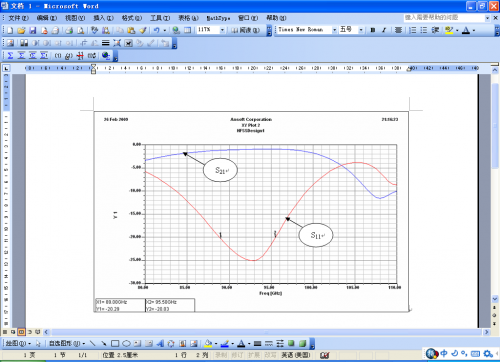Open the MathType menu
This screenshot has width=500, height=362.
click(218, 18)
